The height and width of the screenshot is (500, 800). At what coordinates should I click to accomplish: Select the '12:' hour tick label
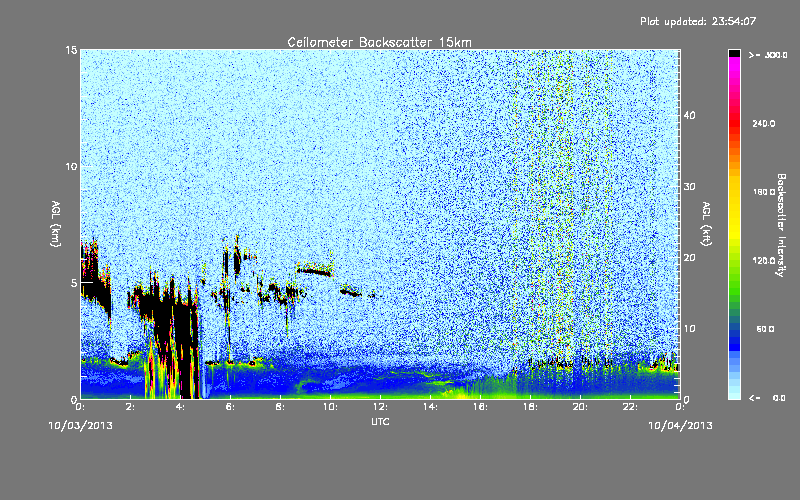pyautogui.click(x=381, y=407)
